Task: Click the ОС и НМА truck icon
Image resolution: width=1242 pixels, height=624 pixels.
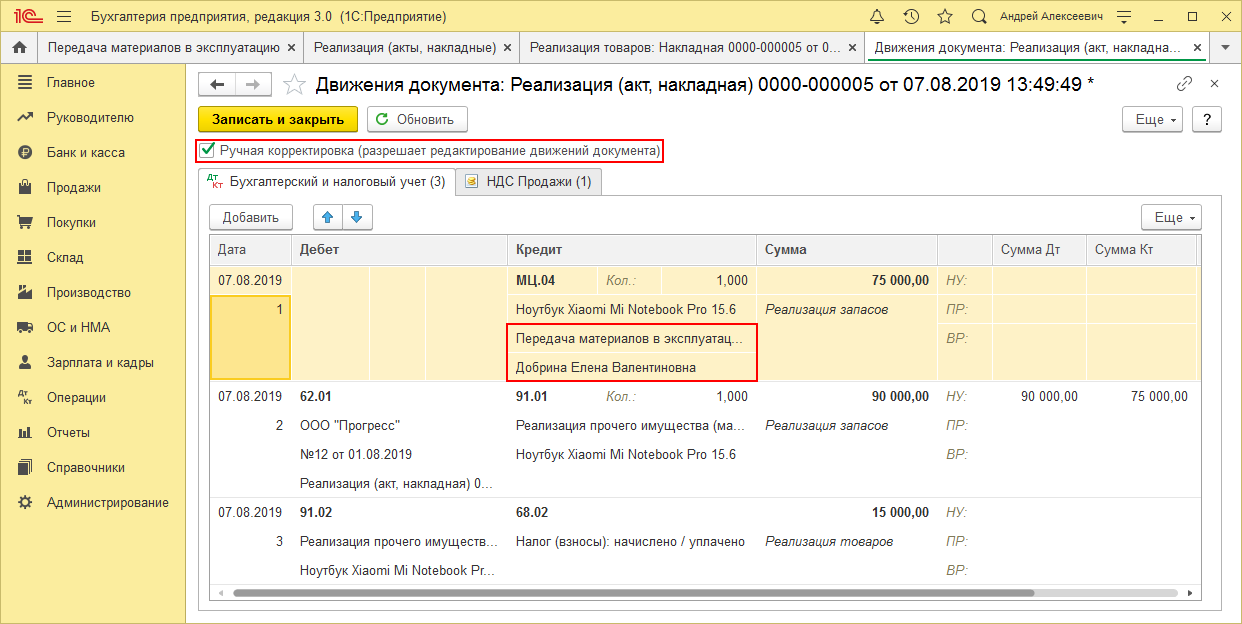Action: (x=26, y=327)
